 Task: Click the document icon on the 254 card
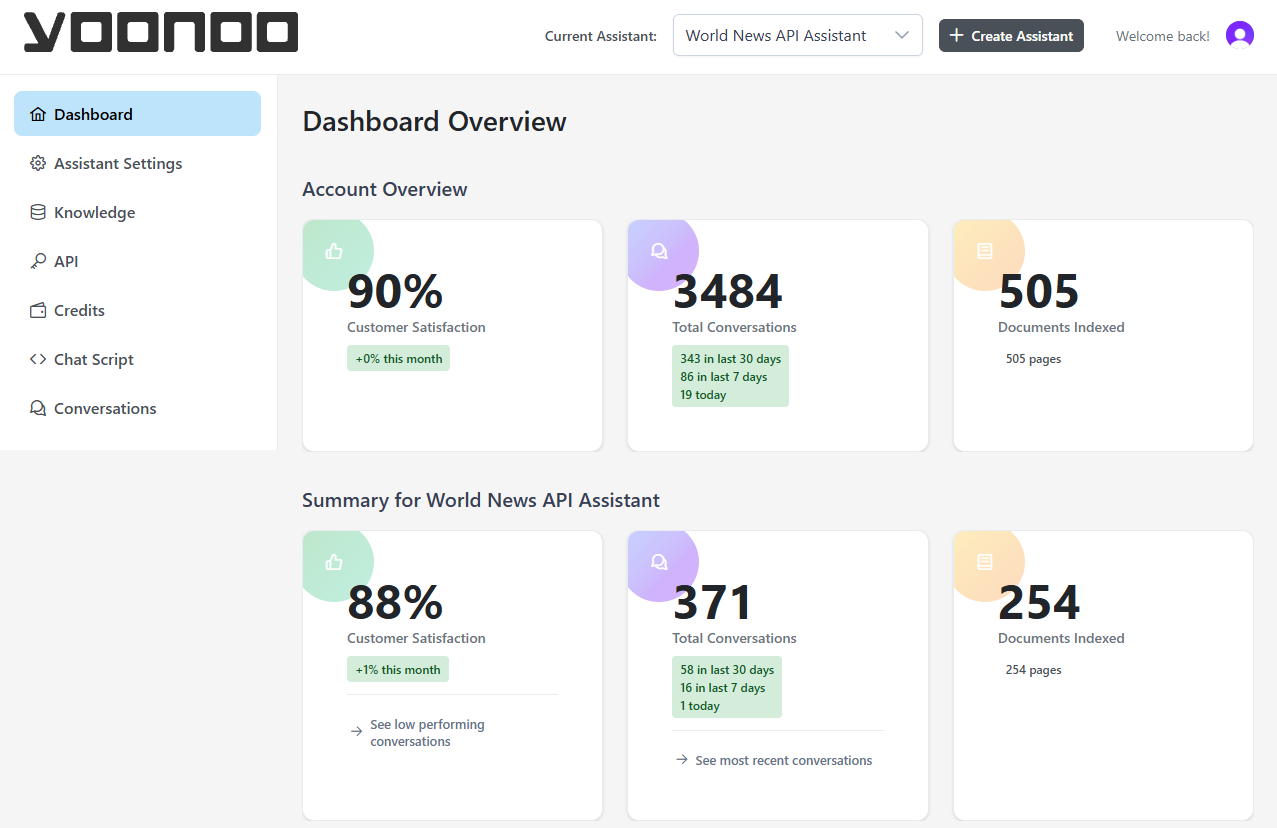[984, 562]
